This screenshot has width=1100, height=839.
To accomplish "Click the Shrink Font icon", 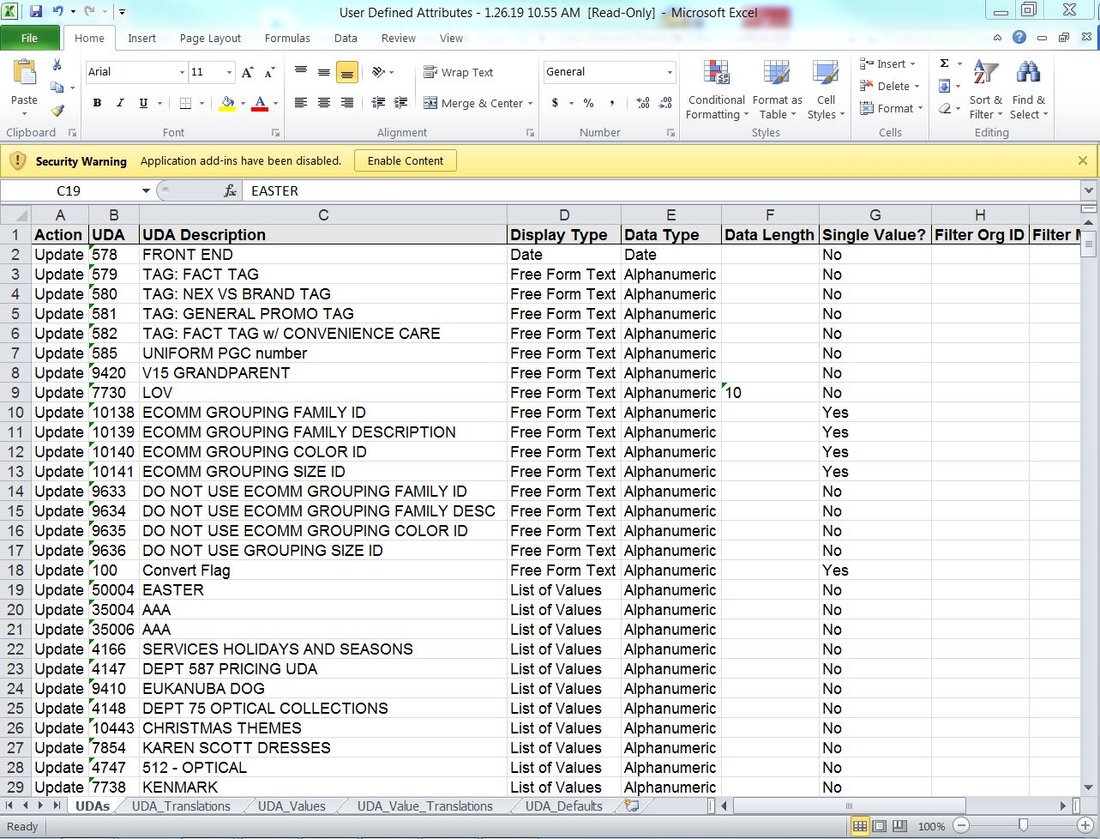I will [270, 72].
